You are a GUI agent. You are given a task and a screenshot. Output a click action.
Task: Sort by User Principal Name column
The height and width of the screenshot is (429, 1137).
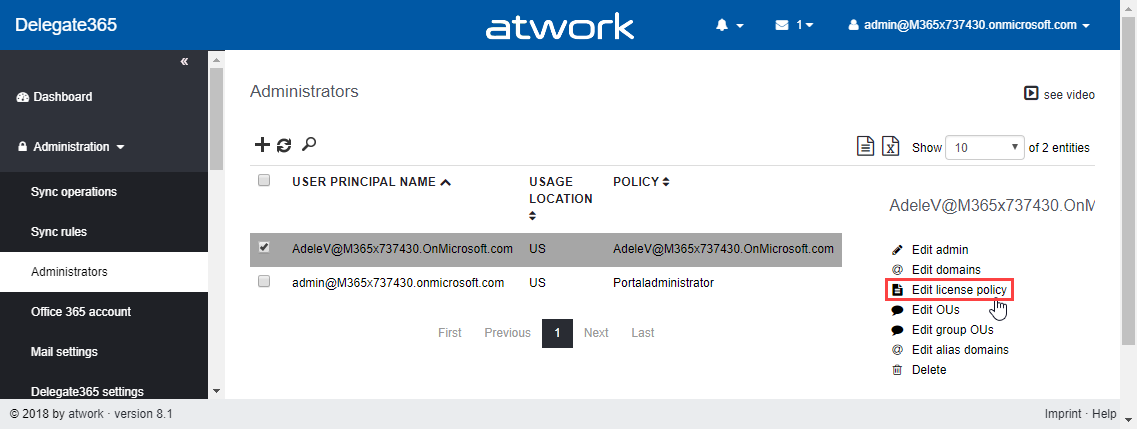[371, 182]
